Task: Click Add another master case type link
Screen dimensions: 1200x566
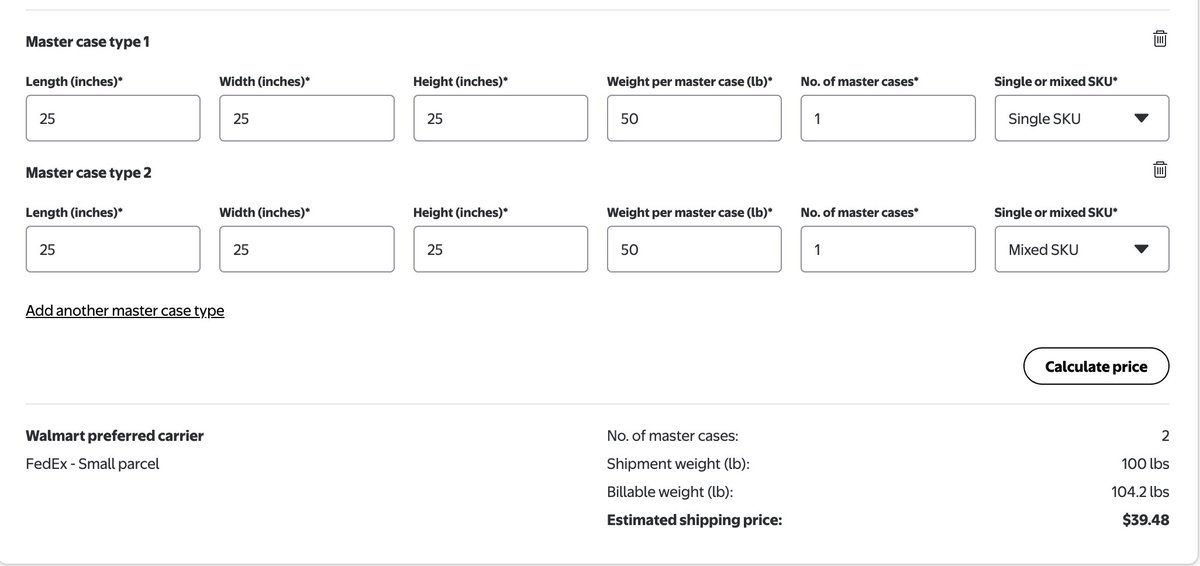Action: [x=125, y=310]
